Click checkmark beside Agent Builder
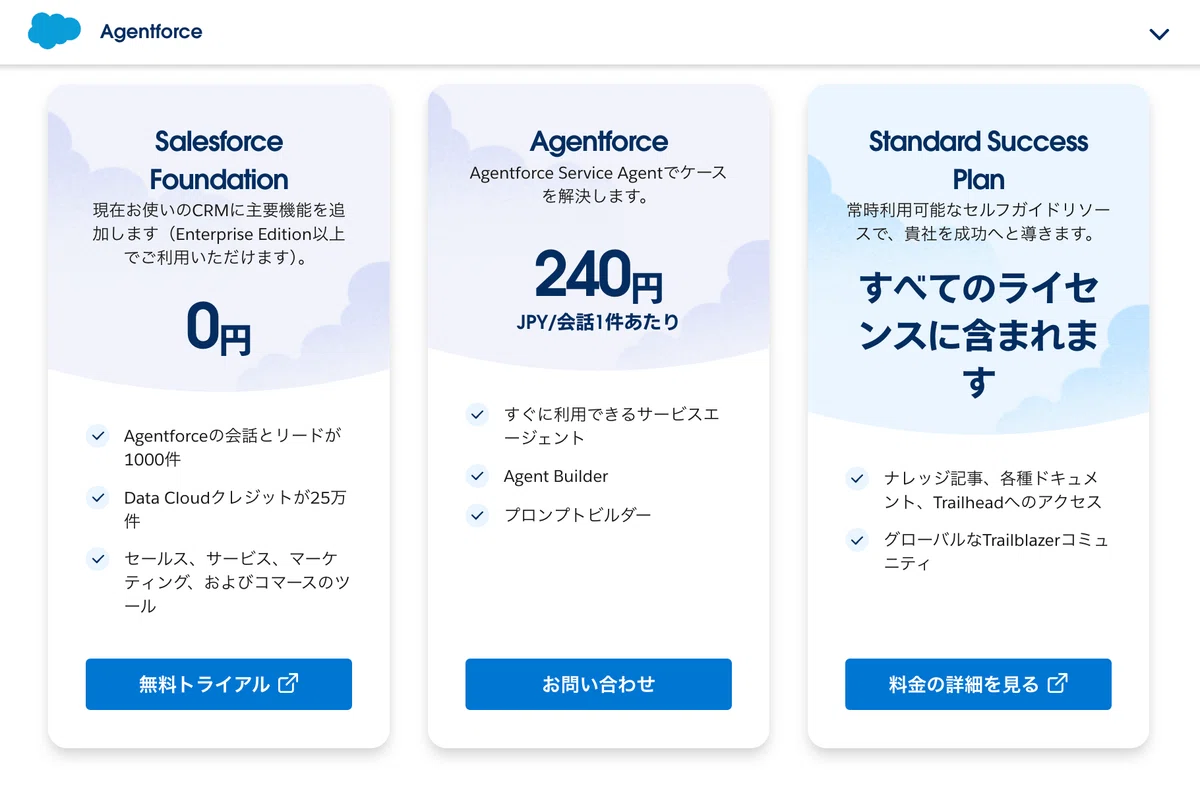The image size is (1200, 791). tap(477, 476)
